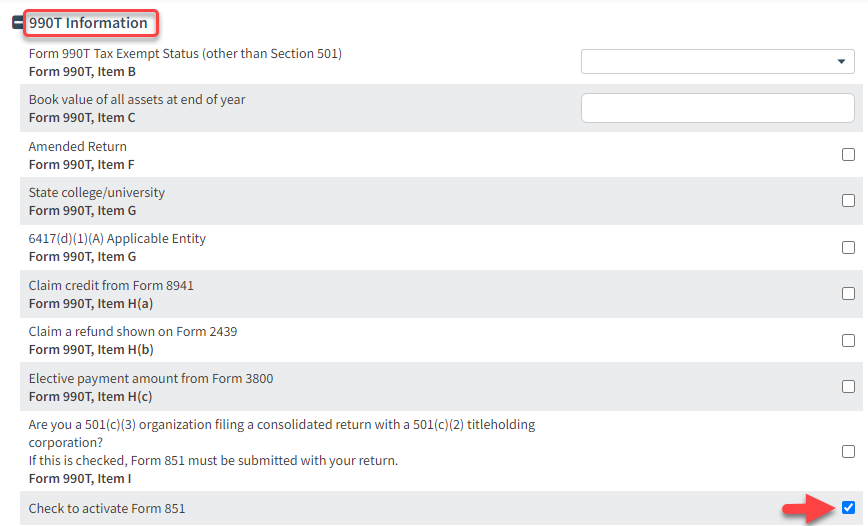Click the 'Form 990T Tax Exempt Status' label
The image size is (868, 526).
pos(185,54)
